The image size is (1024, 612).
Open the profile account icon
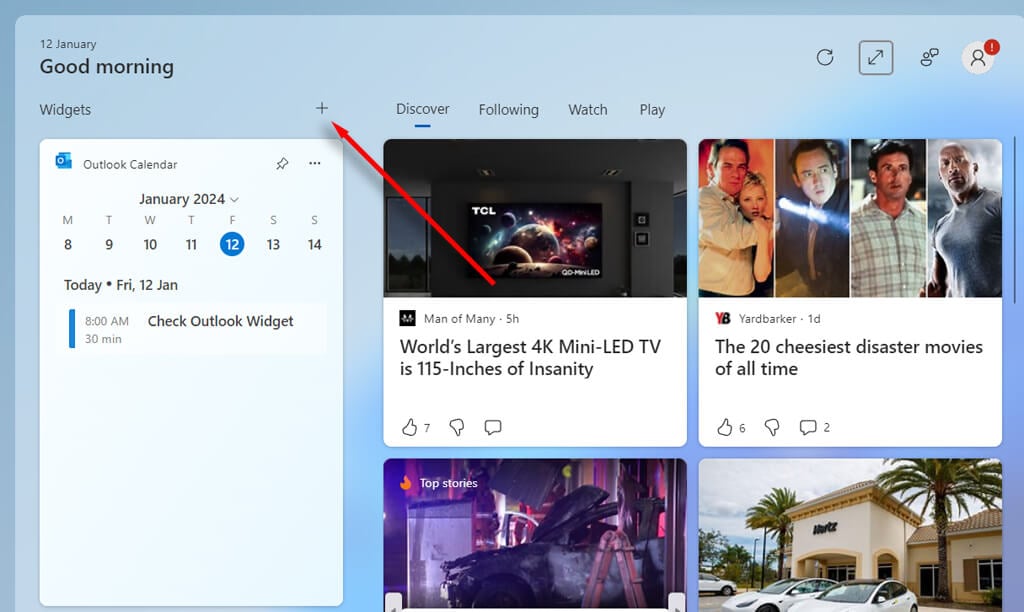977,57
